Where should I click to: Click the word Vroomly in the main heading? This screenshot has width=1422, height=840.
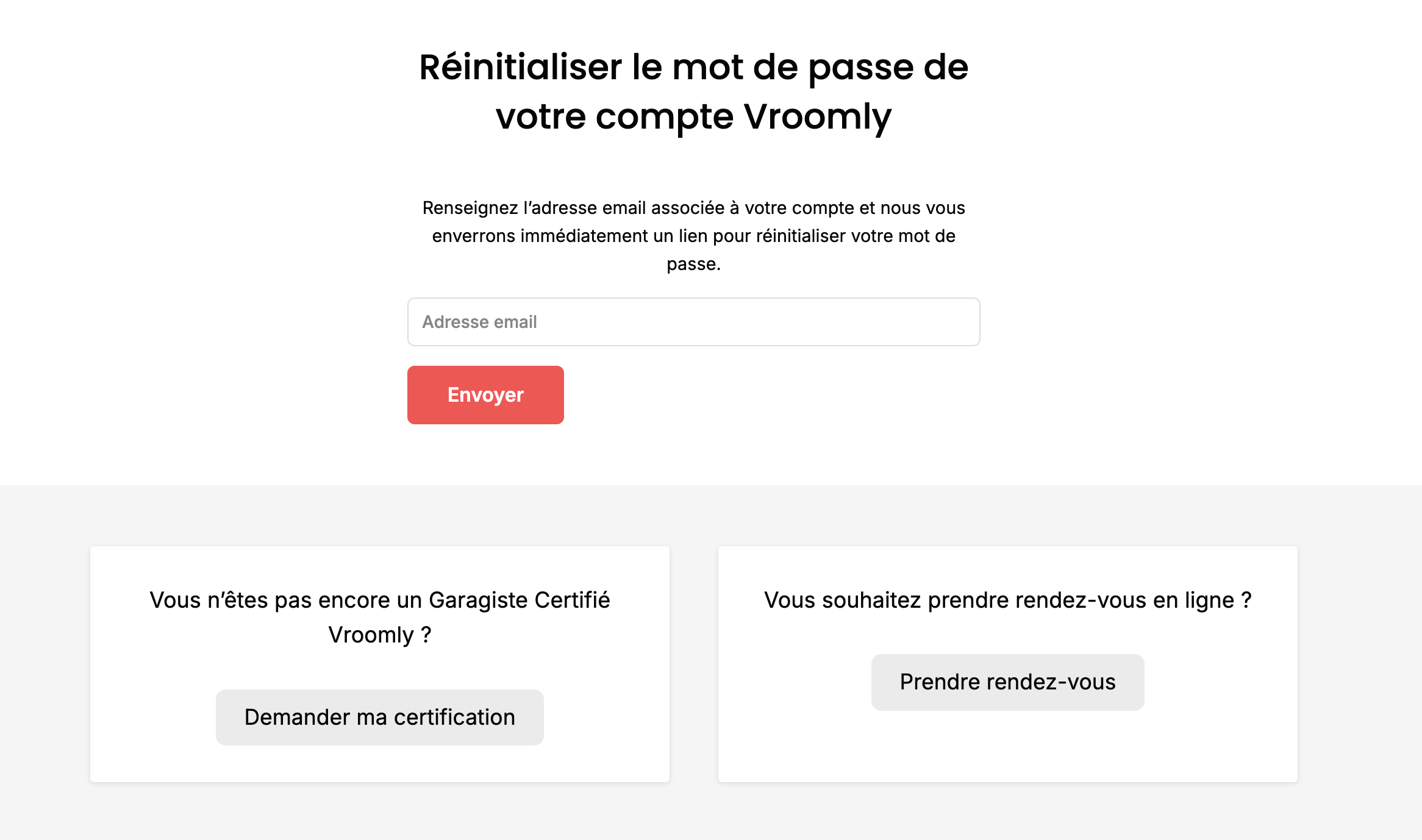click(817, 117)
